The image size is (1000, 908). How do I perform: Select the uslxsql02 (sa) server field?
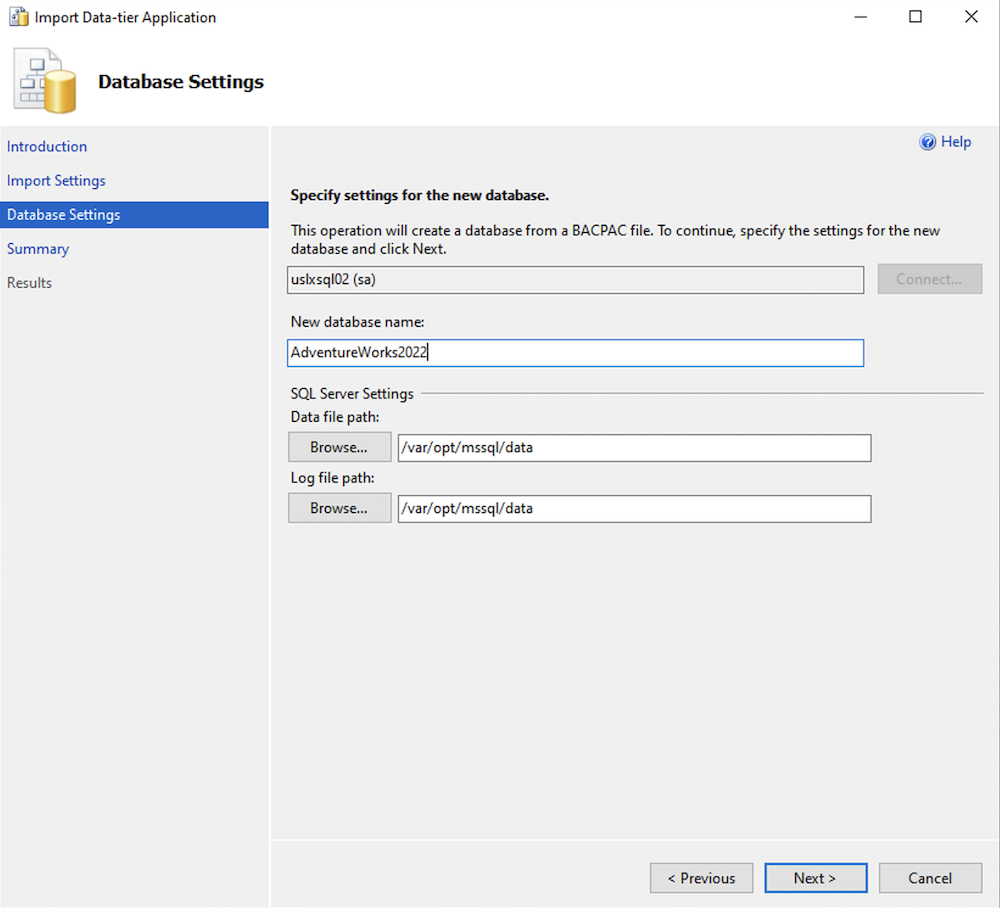[575, 279]
